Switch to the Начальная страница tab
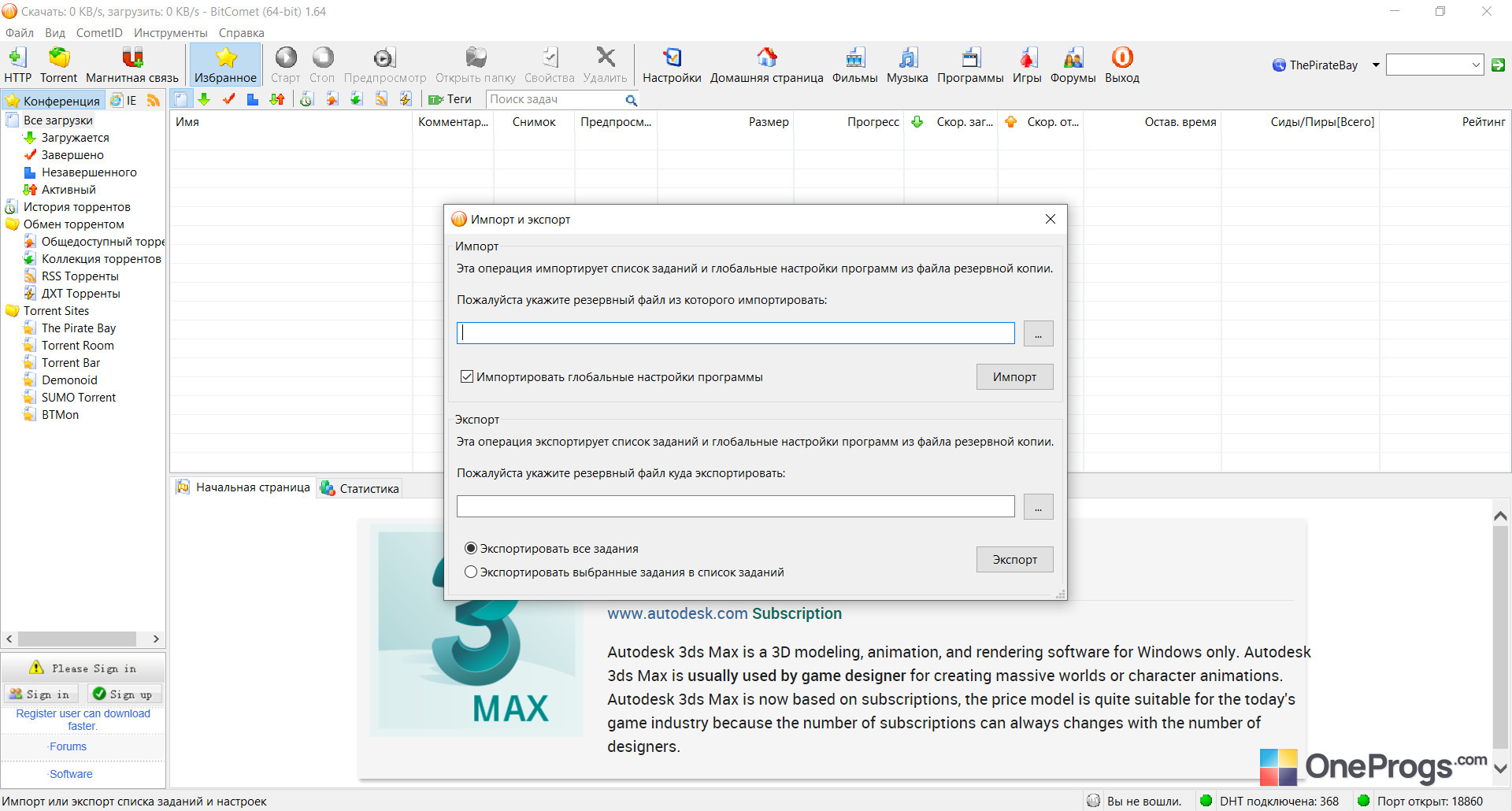The height and width of the screenshot is (811, 1512). click(x=243, y=487)
